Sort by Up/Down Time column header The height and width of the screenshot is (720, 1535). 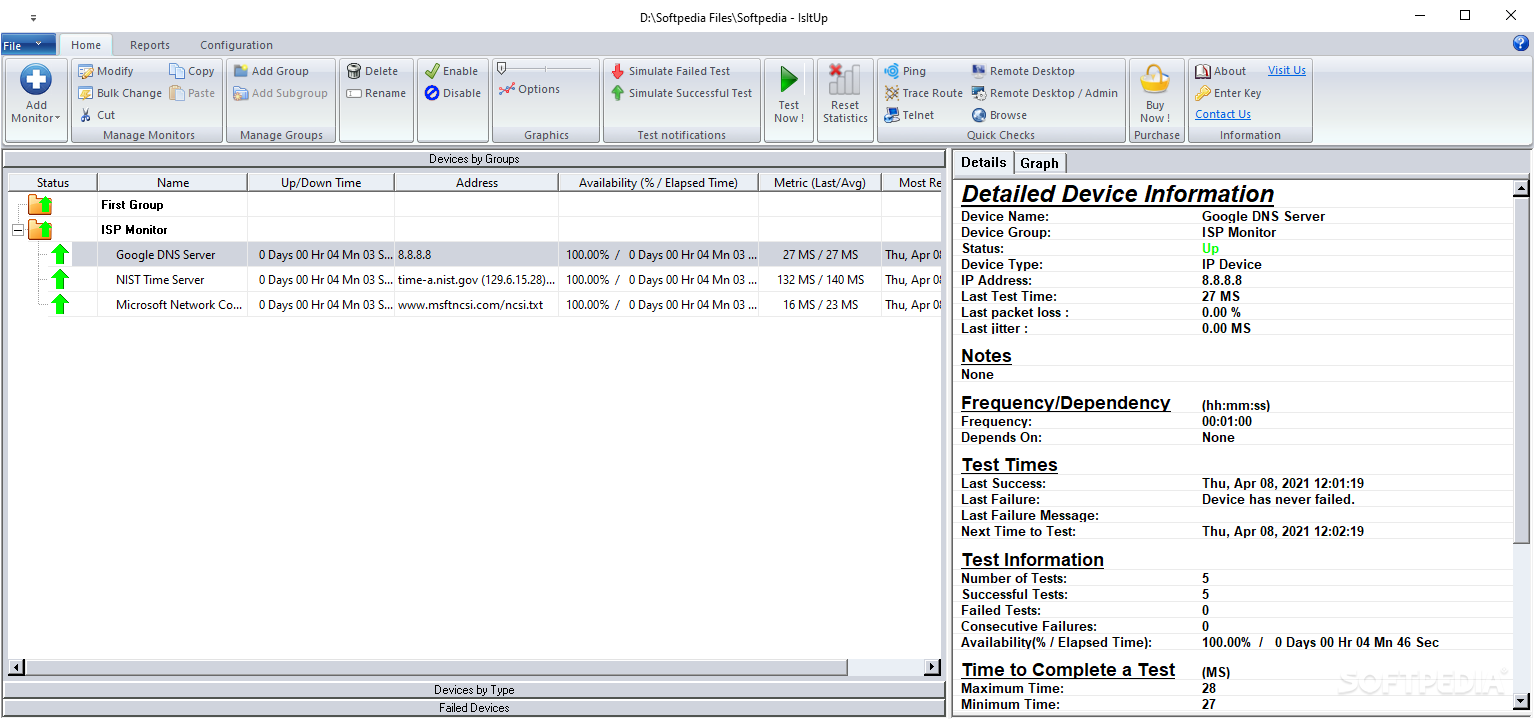click(x=321, y=183)
